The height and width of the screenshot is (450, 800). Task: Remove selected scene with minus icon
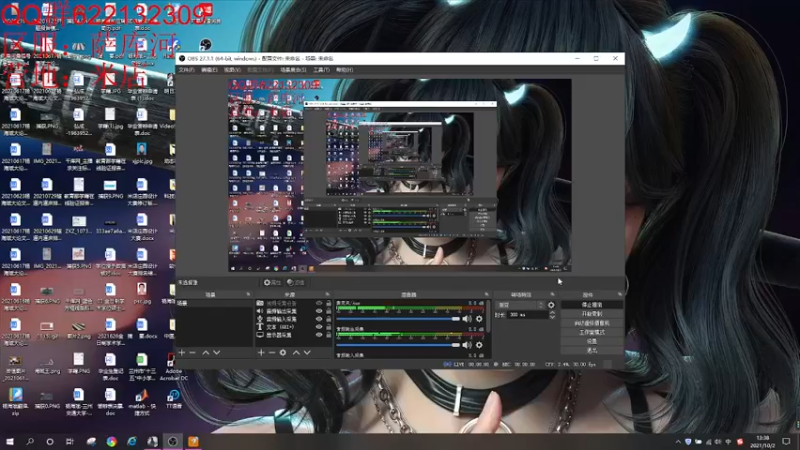192,353
